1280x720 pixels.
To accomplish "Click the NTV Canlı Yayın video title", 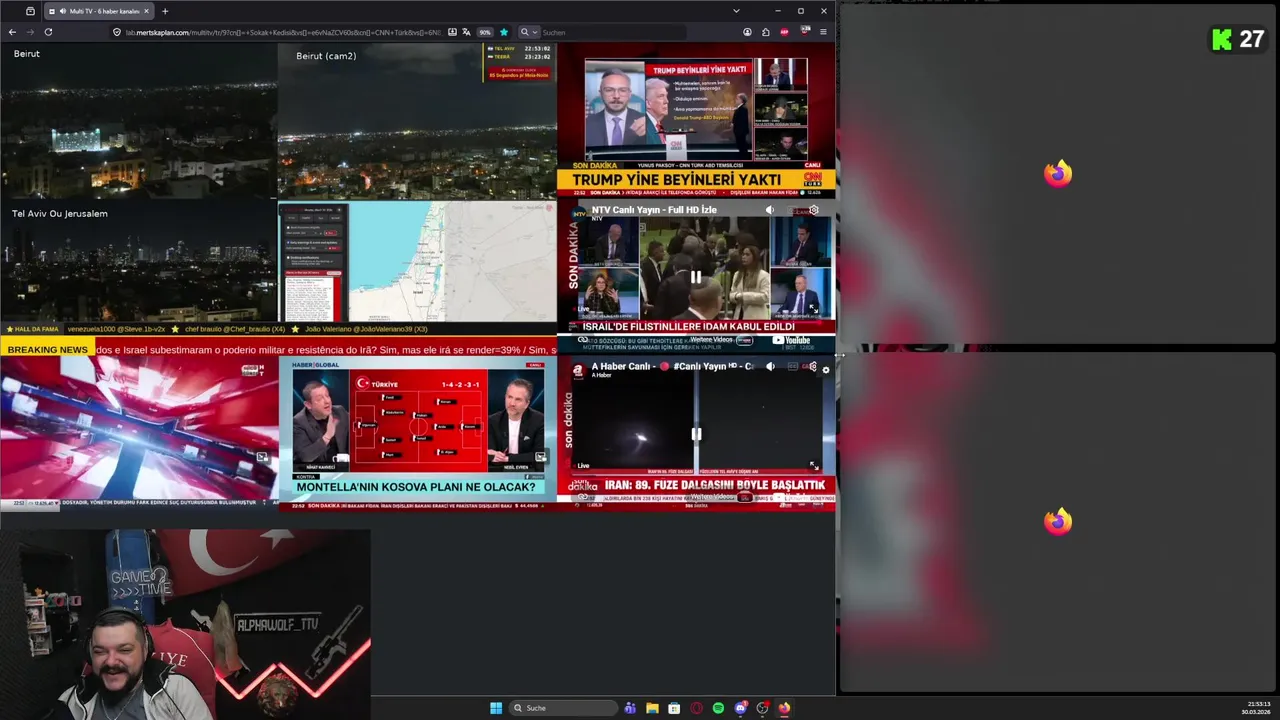I will coord(654,210).
